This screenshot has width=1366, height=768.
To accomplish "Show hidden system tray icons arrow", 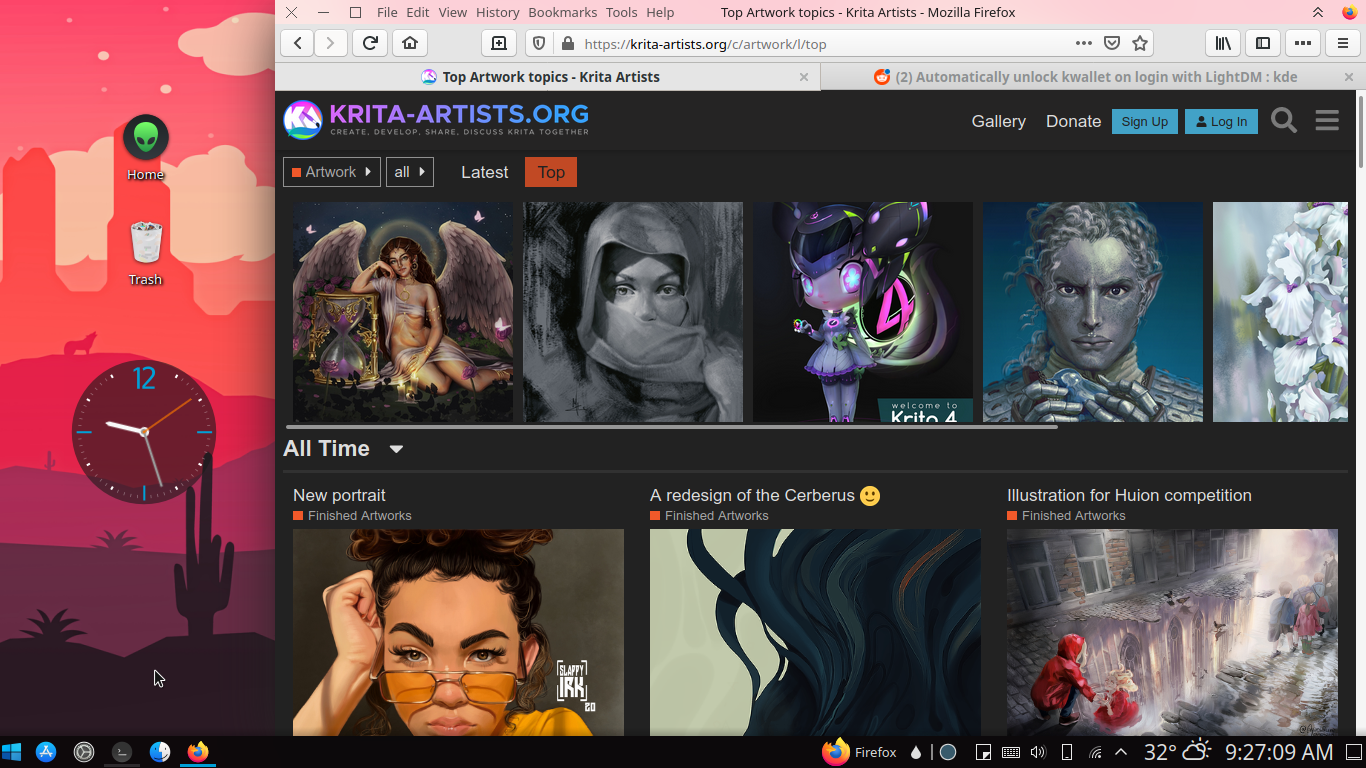I will 1121,752.
